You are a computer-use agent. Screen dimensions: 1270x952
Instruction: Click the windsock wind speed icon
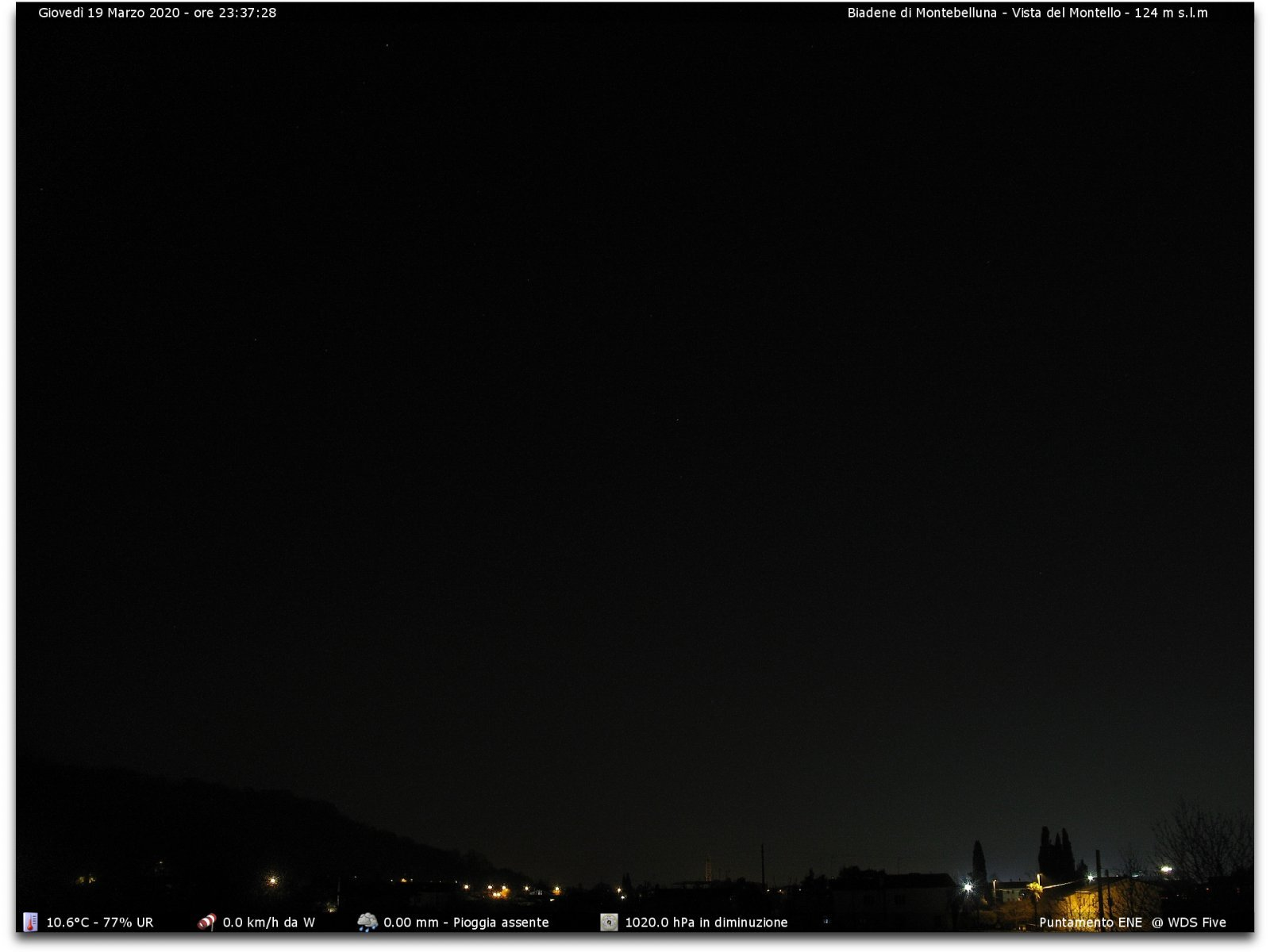click(x=206, y=922)
